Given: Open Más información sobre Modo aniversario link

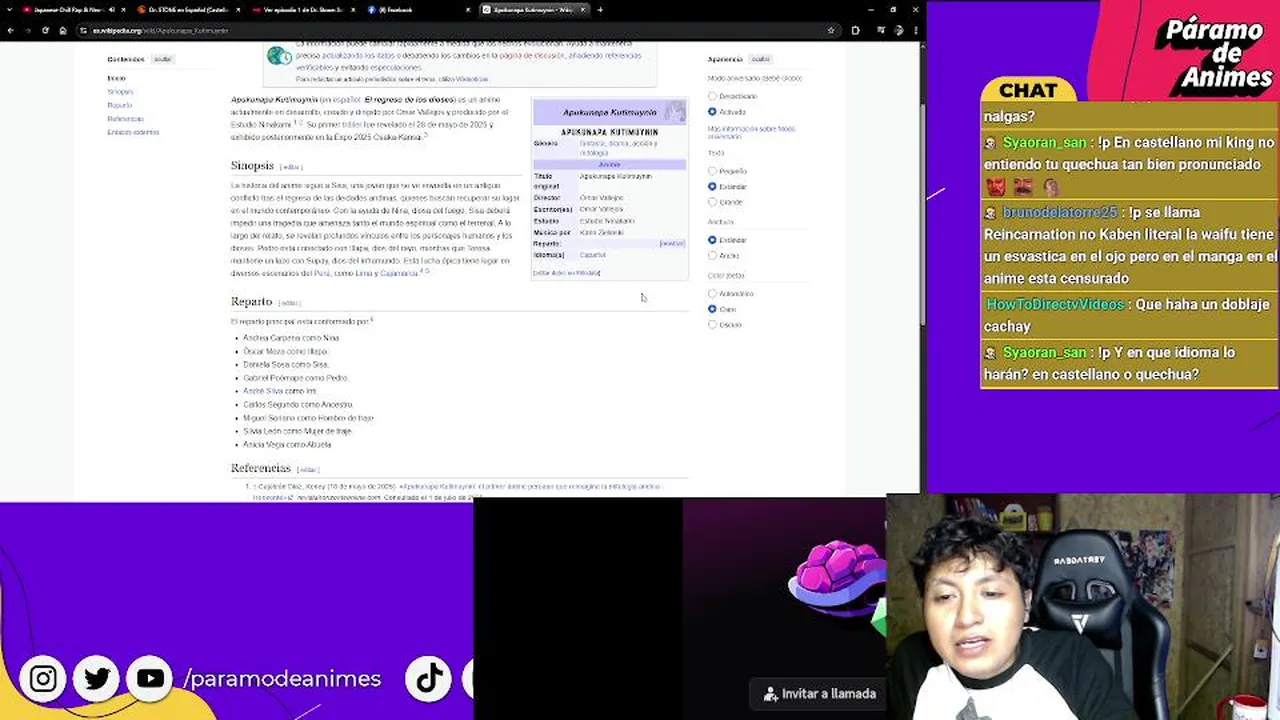Looking at the screenshot, I should click(751, 131).
